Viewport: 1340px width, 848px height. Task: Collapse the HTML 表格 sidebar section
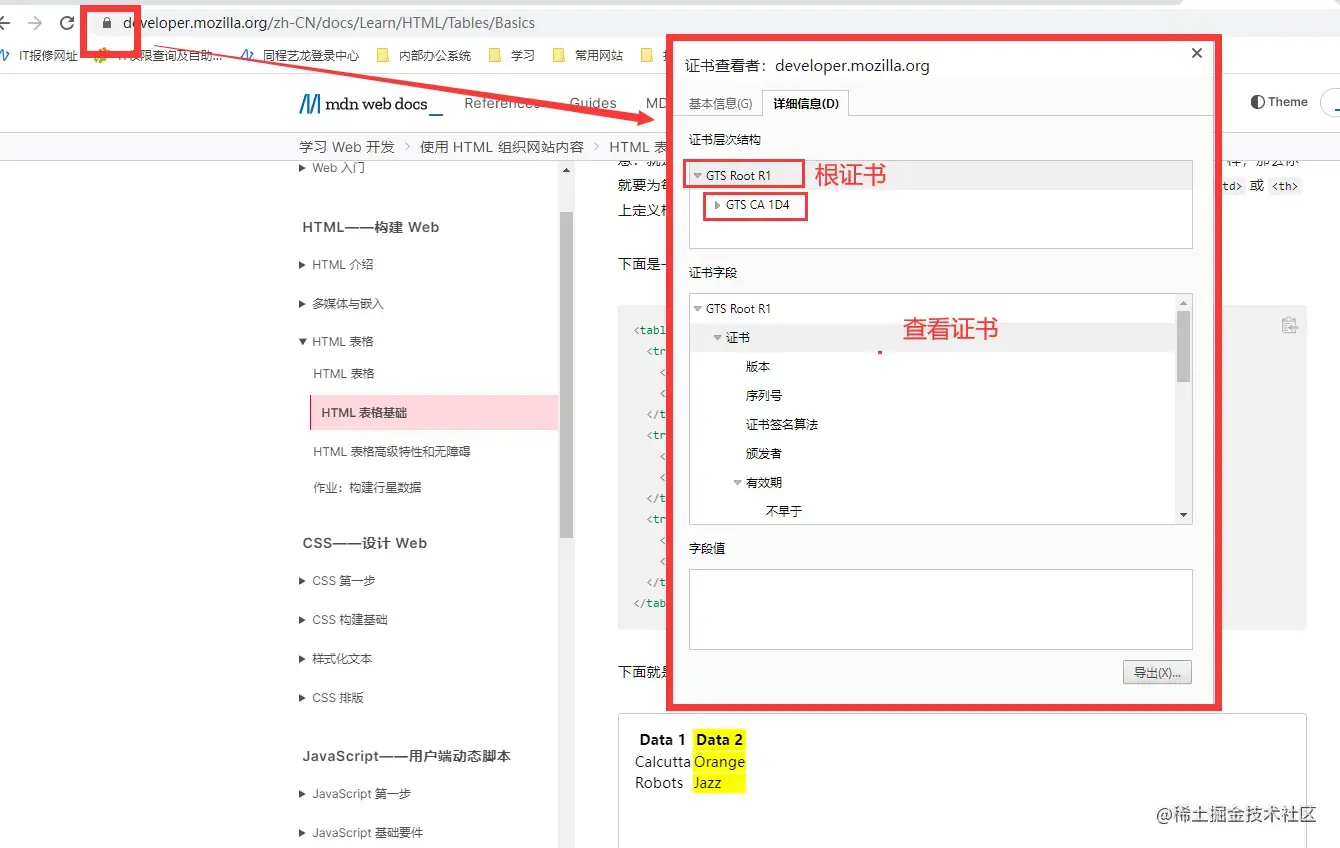303,342
